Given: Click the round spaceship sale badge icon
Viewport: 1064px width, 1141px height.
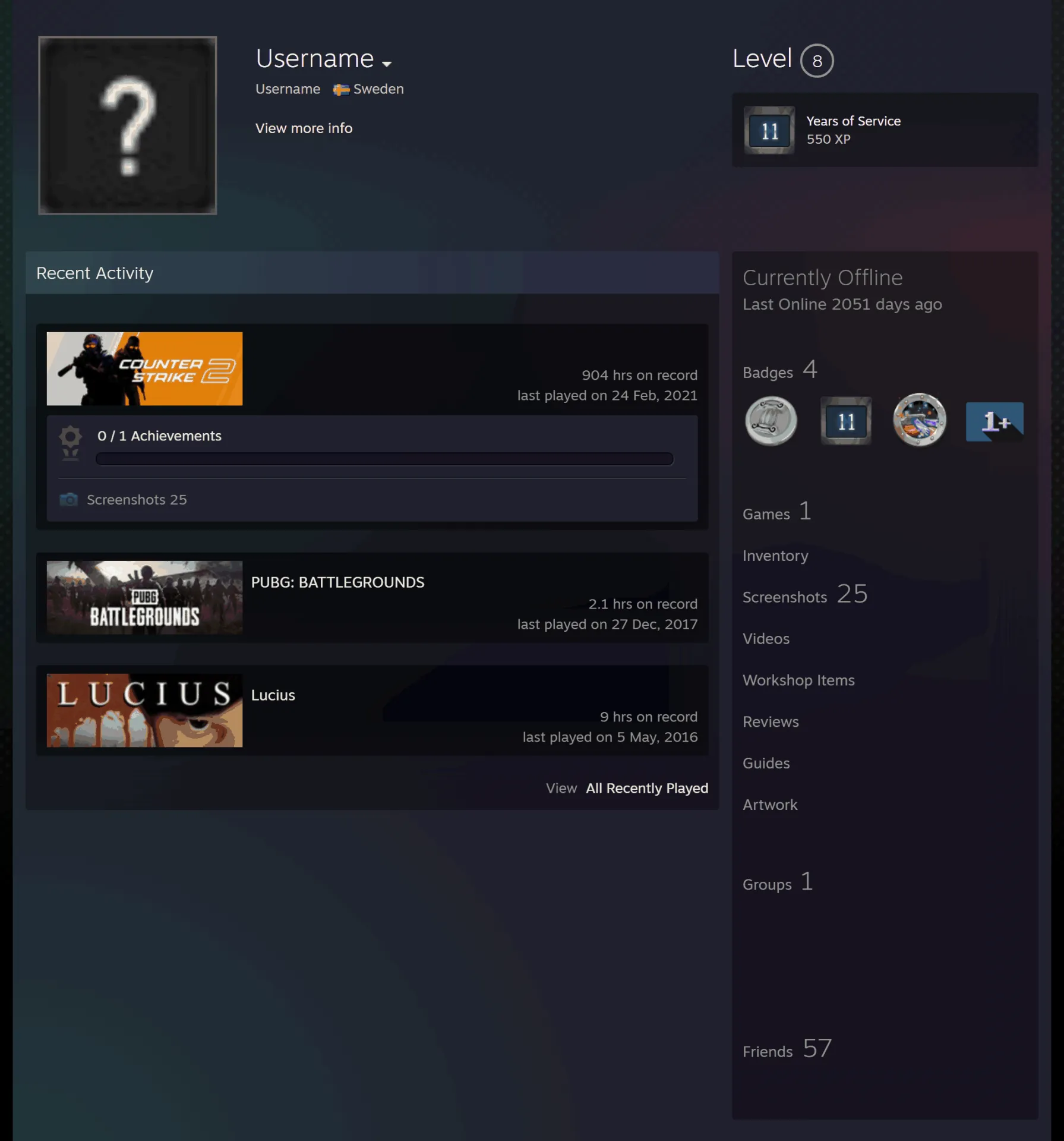Looking at the screenshot, I should 919,420.
